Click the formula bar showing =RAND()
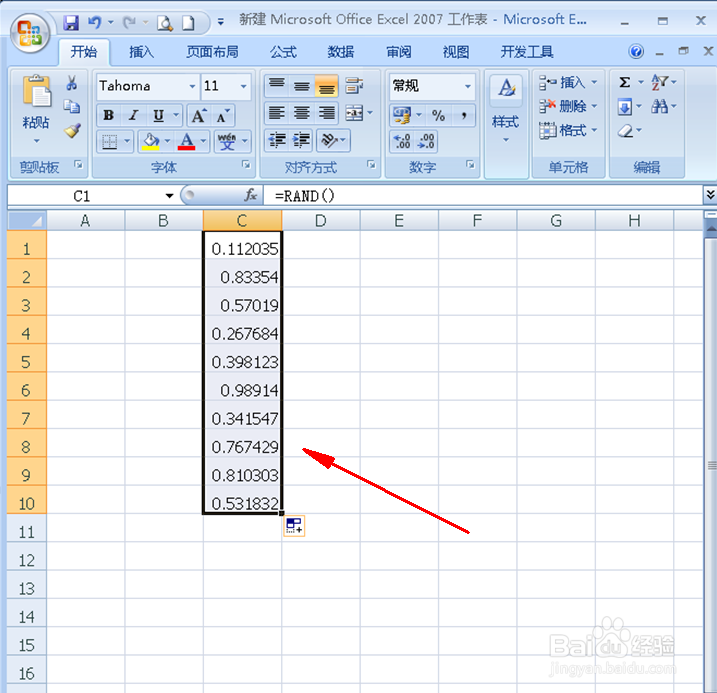 (483, 196)
